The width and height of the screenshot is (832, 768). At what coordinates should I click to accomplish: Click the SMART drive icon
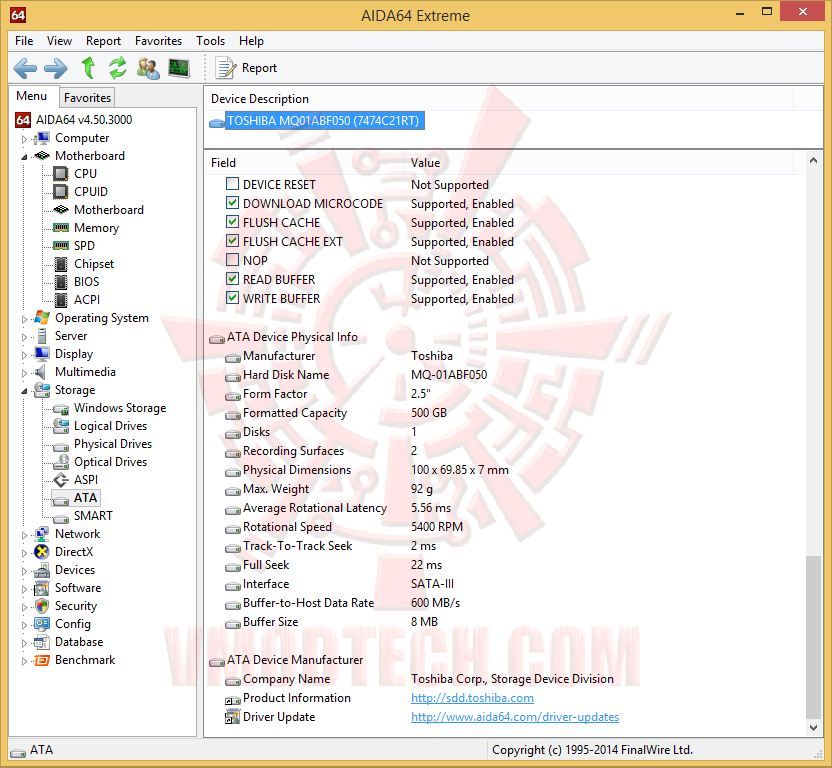pyautogui.click(x=61, y=518)
